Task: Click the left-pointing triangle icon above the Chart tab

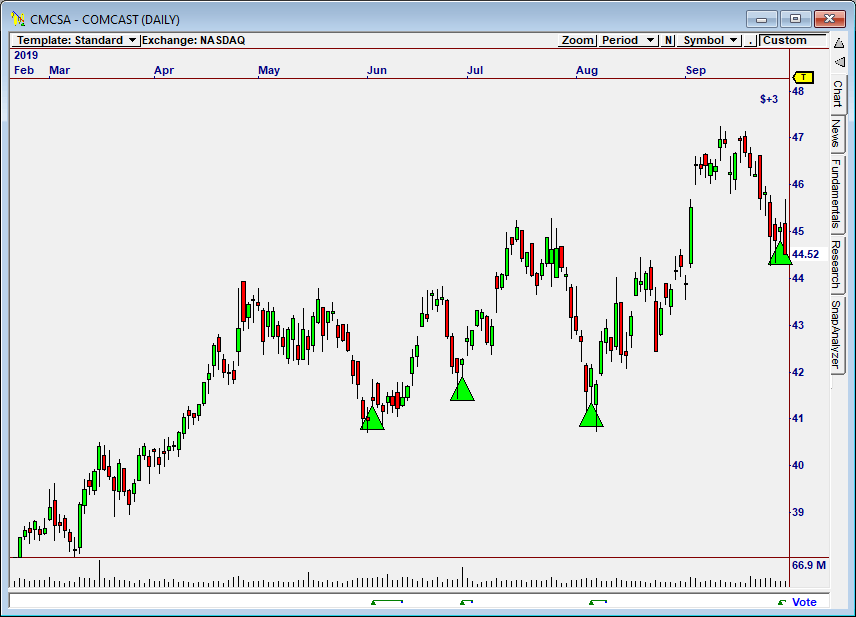Action: [840, 62]
